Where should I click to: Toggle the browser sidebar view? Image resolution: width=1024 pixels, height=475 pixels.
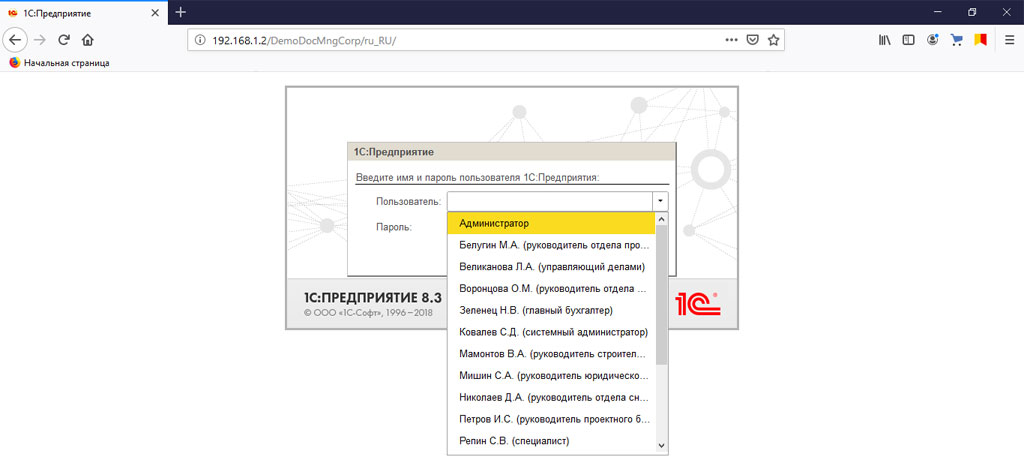coord(908,40)
